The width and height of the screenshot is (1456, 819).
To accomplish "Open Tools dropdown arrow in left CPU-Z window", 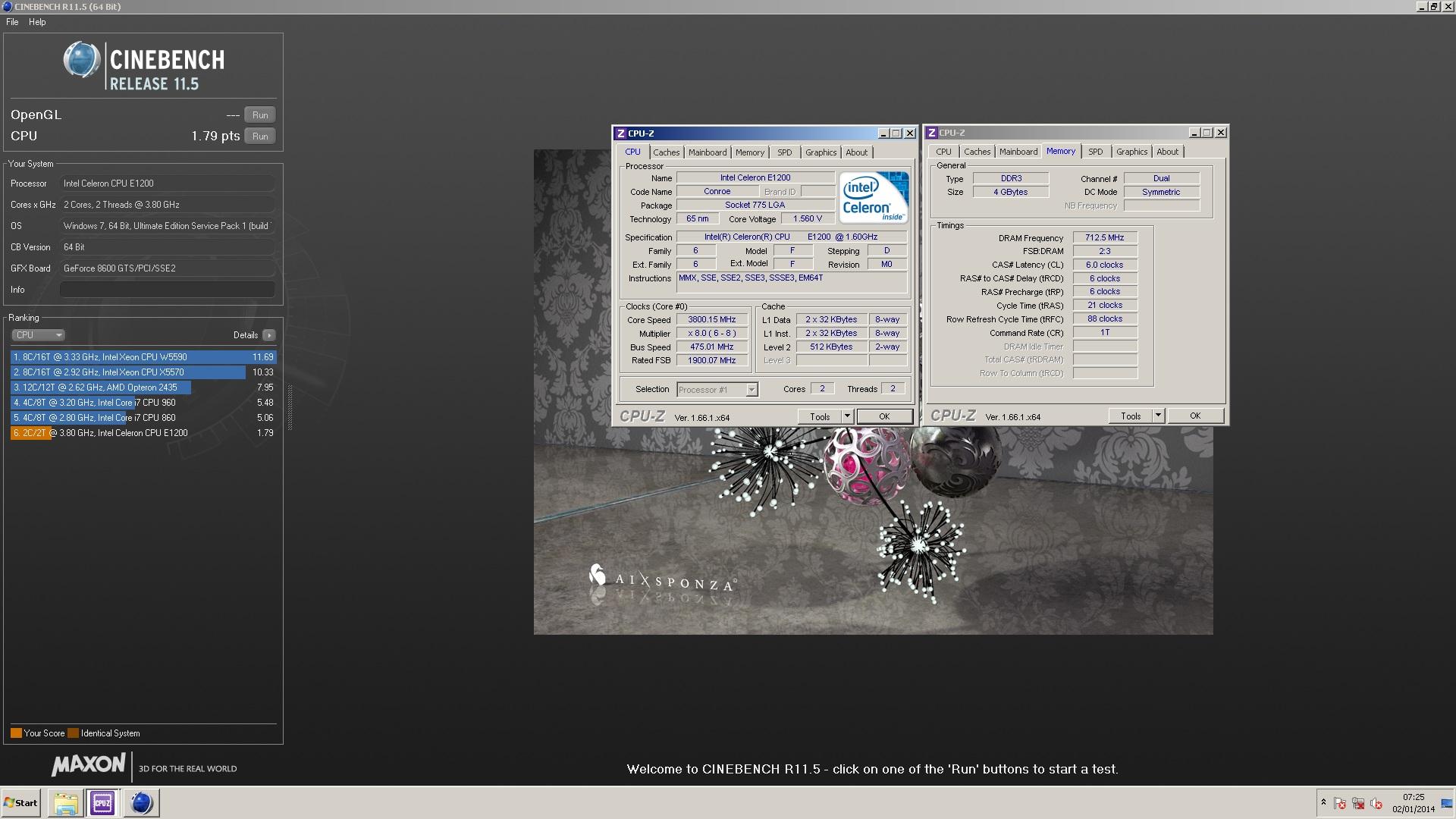I will pyautogui.click(x=847, y=416).
